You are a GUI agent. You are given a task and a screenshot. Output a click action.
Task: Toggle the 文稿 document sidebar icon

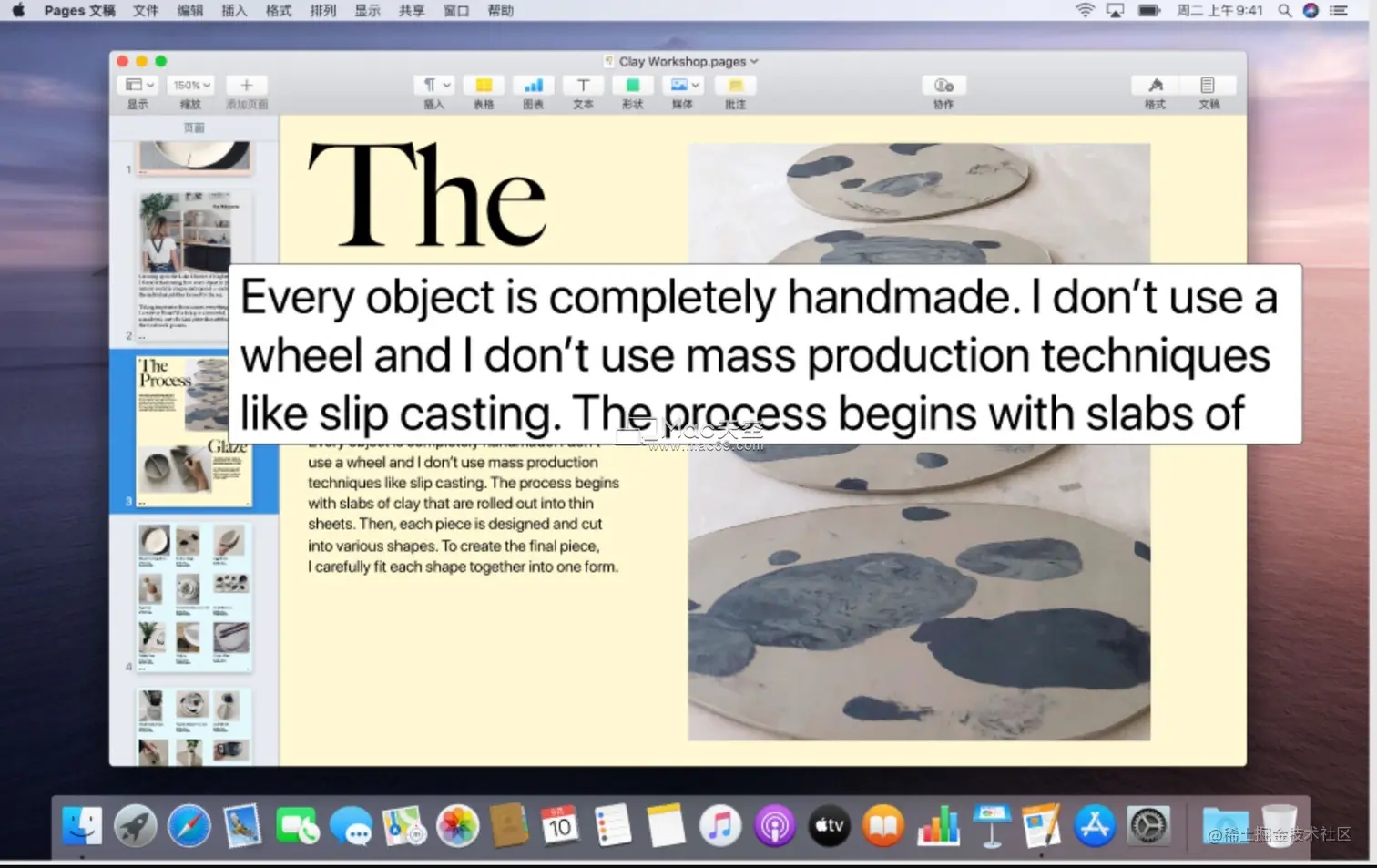pos(1208,85)
